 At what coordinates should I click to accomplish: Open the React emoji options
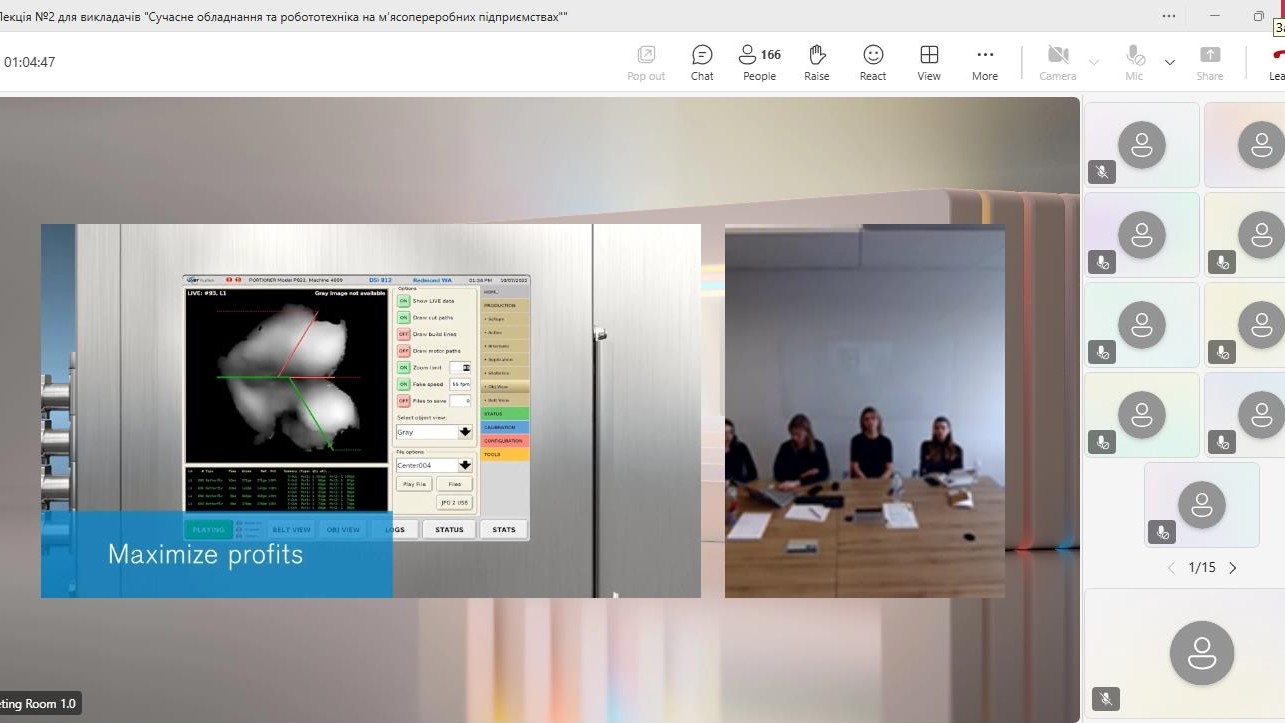click(873, 62)
